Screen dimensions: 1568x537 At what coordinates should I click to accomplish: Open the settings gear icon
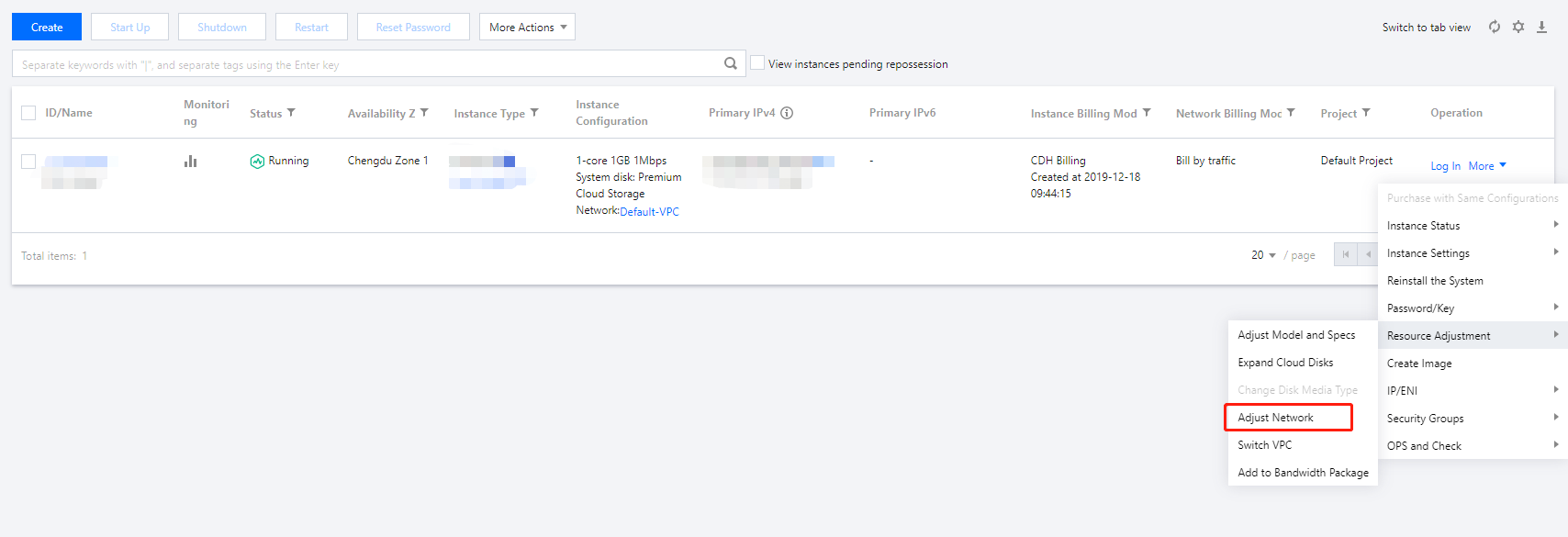1518,27
